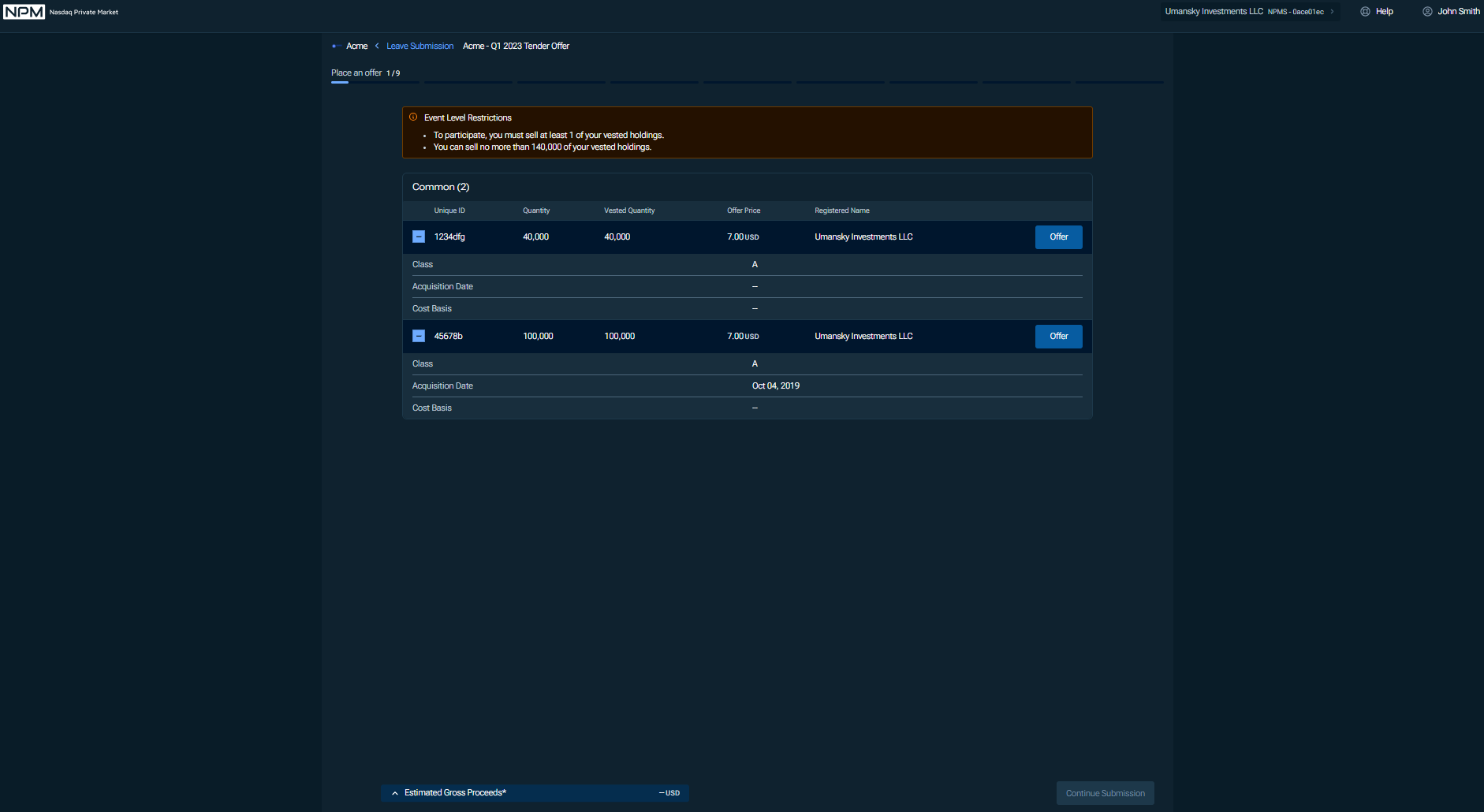The height and width of the screenshot is (812, 1484).
Task: Click the Vested Quantity column header
Action: (x=629, y=210)
